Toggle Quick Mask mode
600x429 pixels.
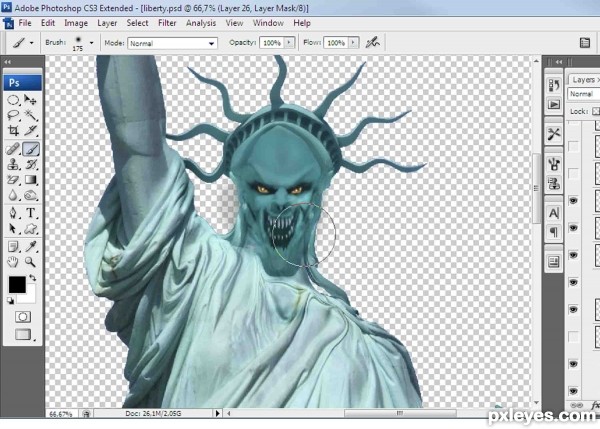click(x=23, y=317)
